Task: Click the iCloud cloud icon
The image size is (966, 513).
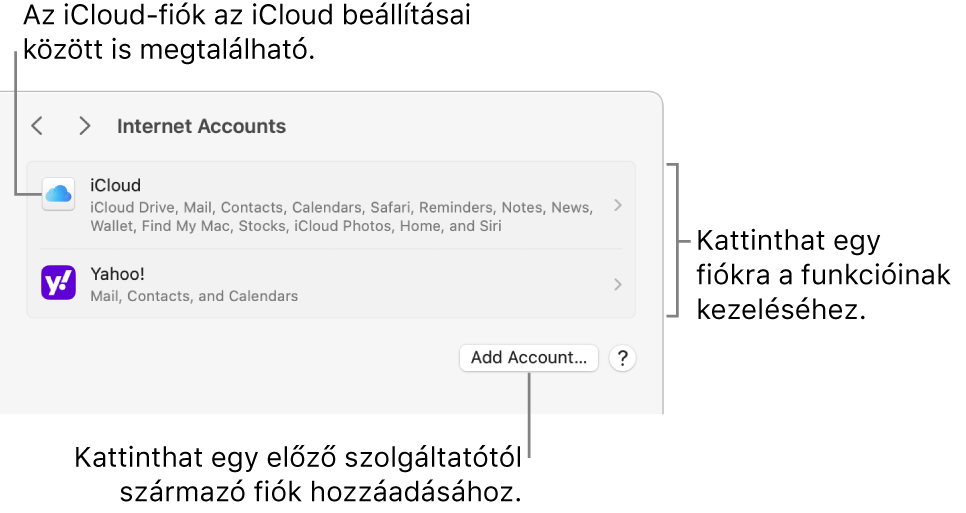Action: (58, 194)
